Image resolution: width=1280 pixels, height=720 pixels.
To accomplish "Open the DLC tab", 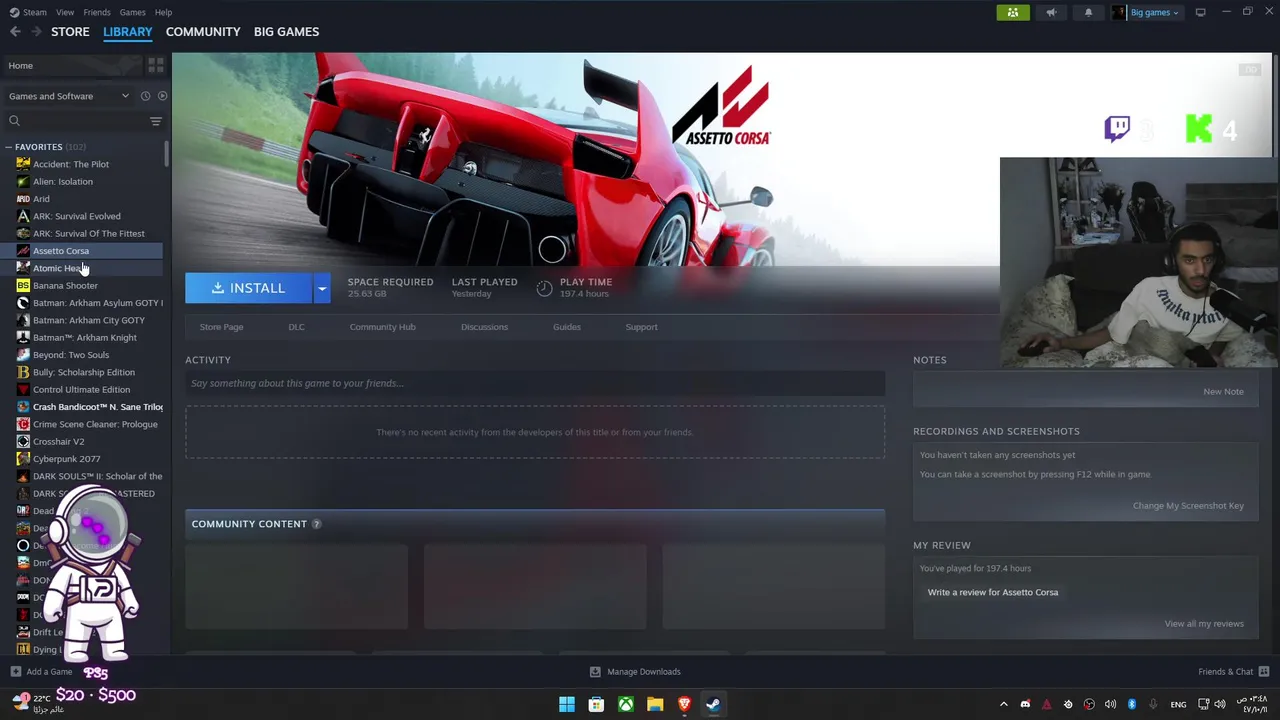I will [296, 327].
